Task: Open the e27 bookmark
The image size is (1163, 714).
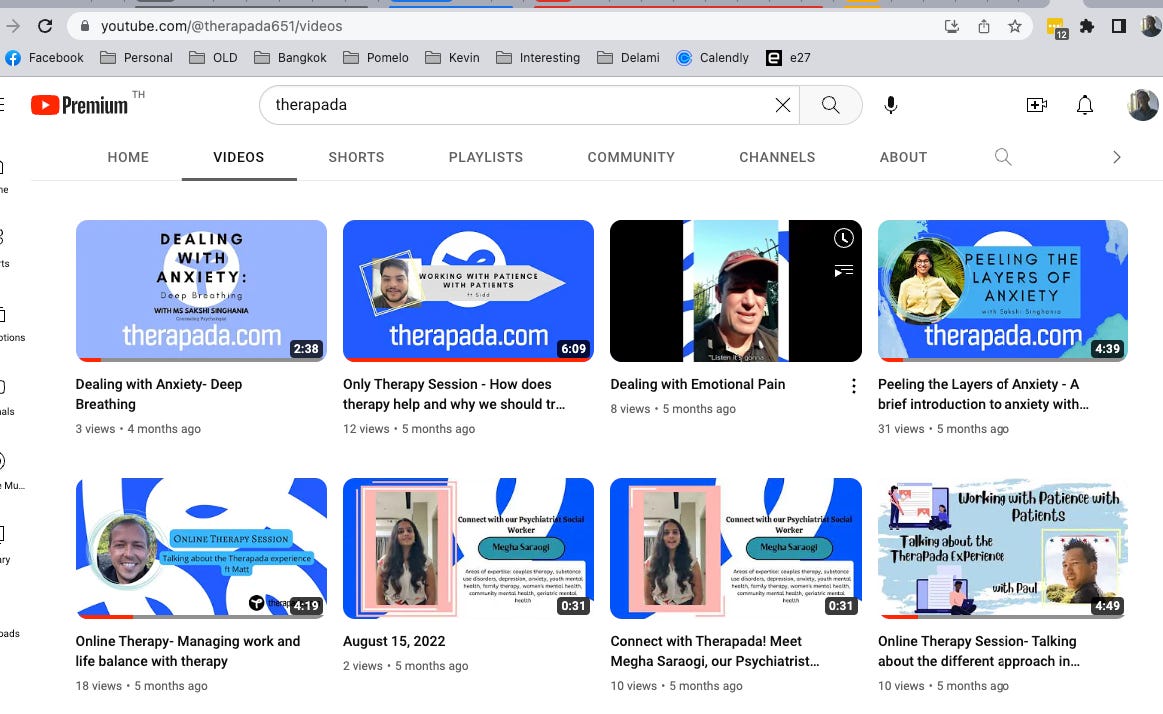Action: tap(788, 58)
